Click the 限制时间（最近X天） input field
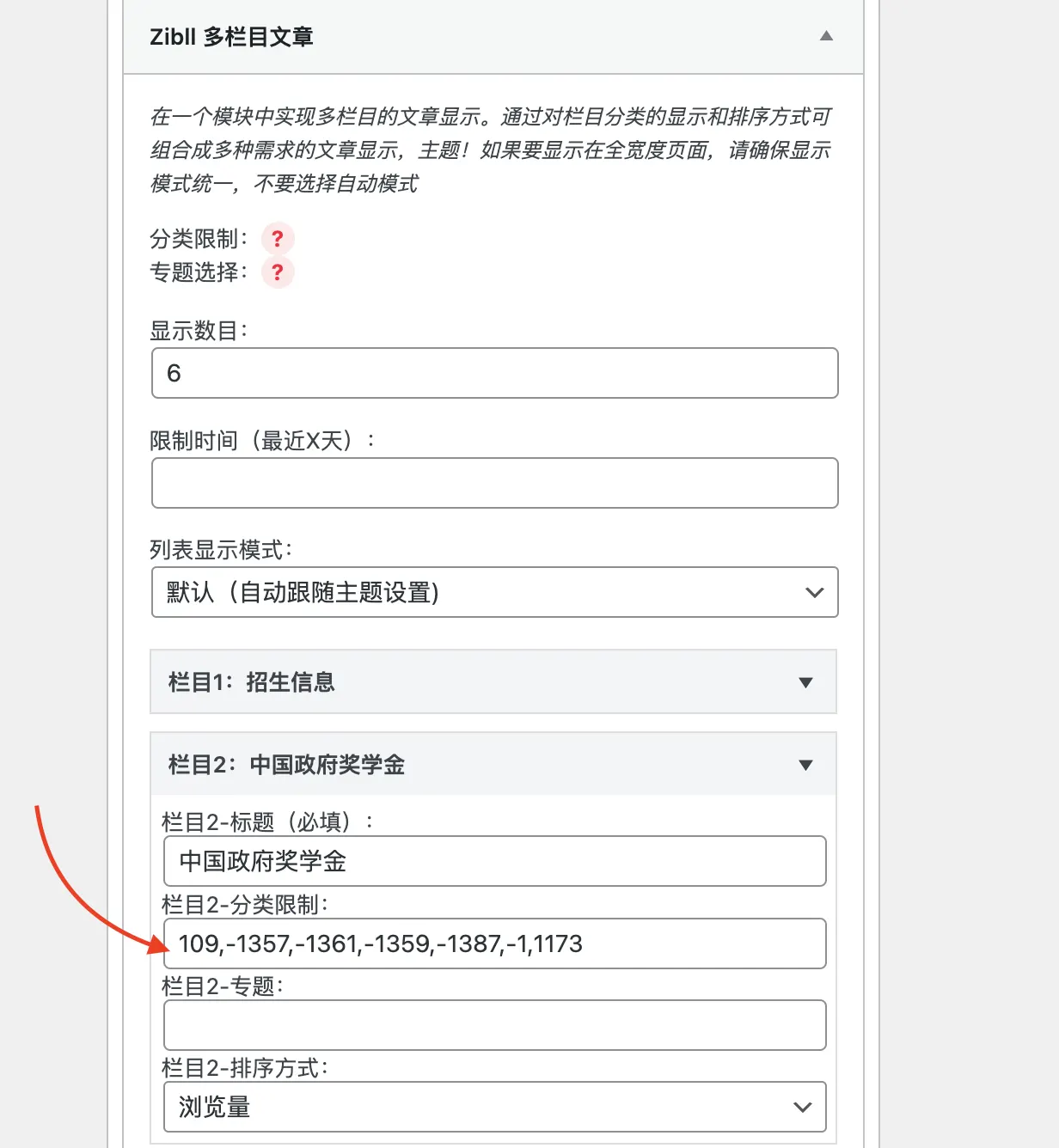This screenshot has width=1059, height=1148. 495,483
